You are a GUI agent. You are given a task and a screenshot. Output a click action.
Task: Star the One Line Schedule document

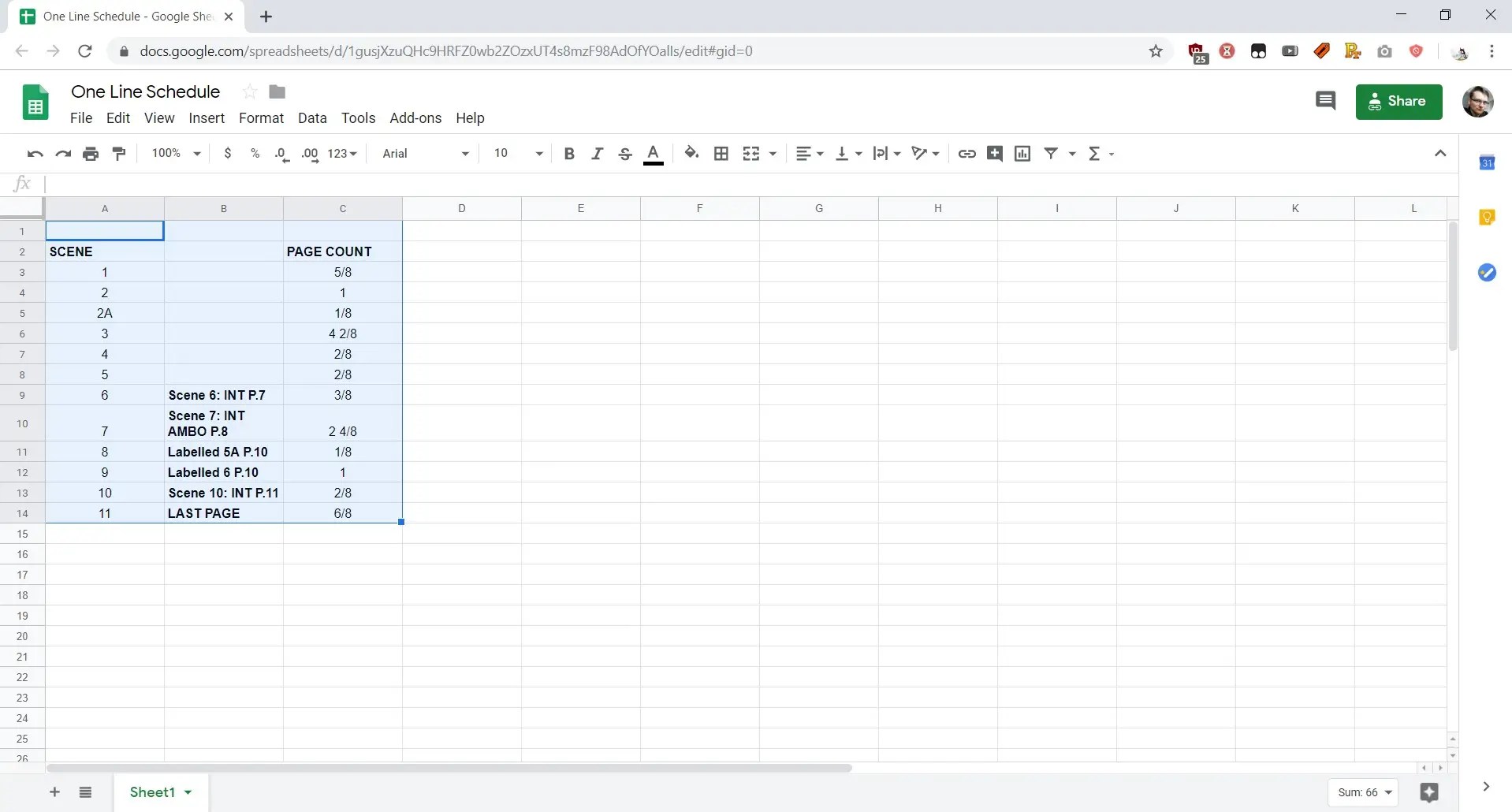tap(250, 92)
